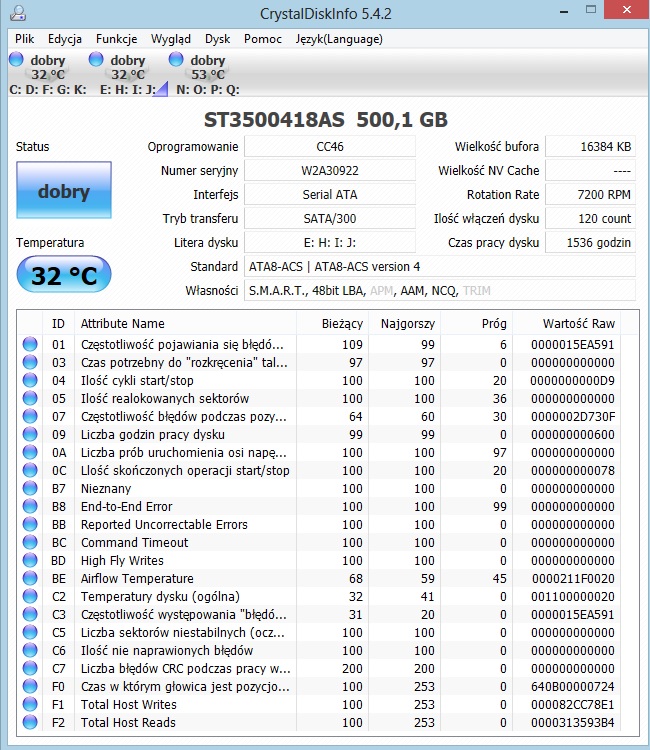Click the drive letter field E: H: I: J:
This screenshot has width=650, height=750.
click(330, 242)
